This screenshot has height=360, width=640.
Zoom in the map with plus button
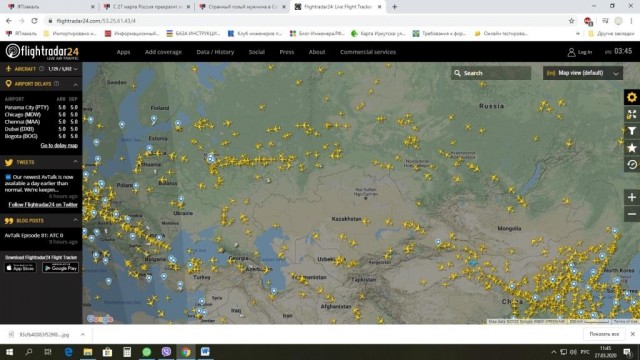click(x=631, y=198)
